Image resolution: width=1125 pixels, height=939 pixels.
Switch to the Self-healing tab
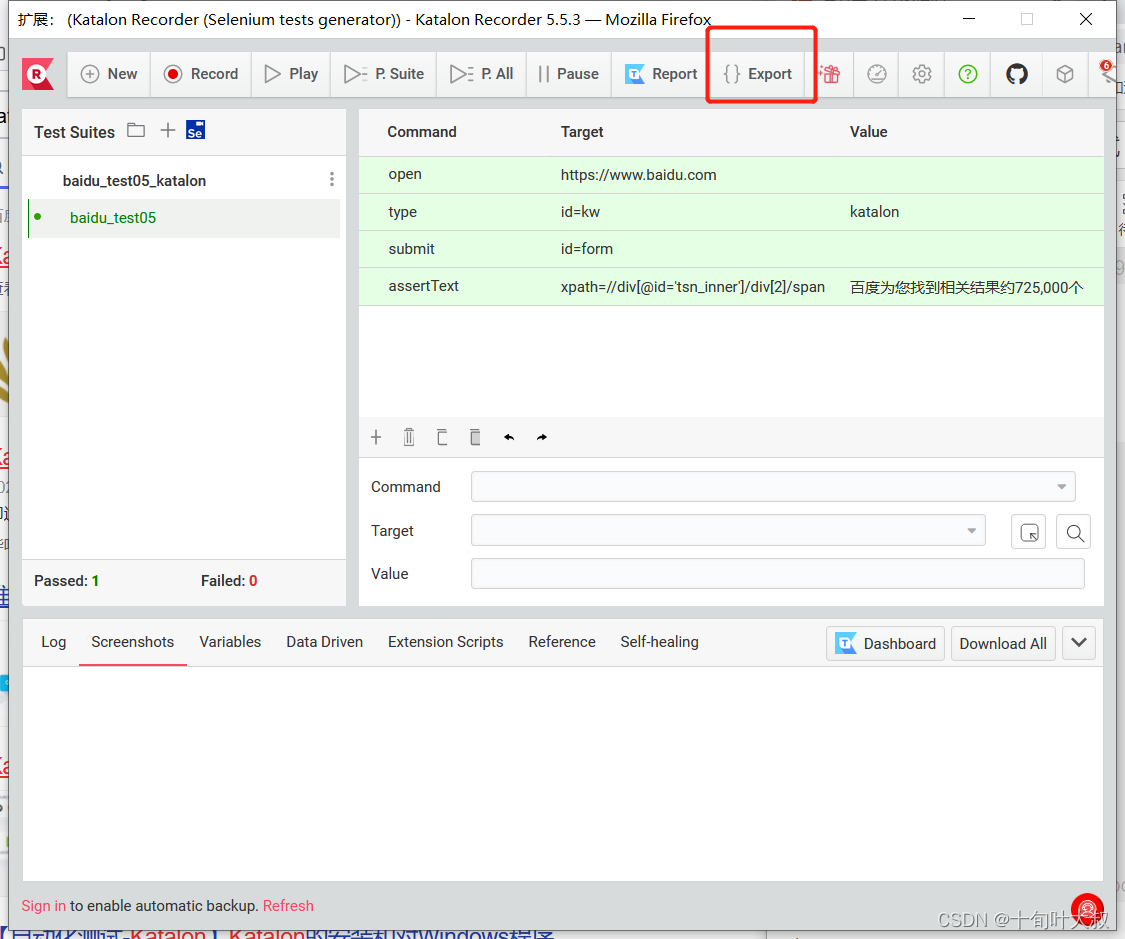659,643
